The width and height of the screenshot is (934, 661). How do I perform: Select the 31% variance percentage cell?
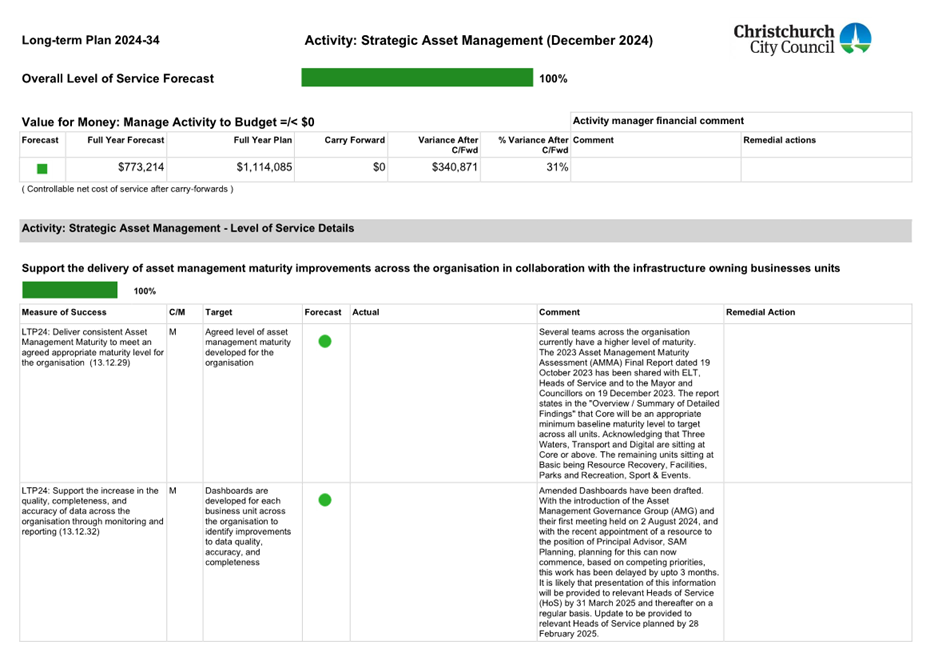[x=555, y=168]
